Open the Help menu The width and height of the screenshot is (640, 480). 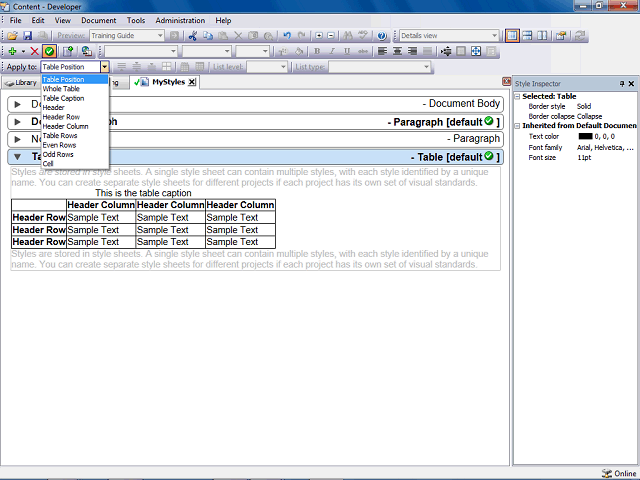tap(223, 20)
